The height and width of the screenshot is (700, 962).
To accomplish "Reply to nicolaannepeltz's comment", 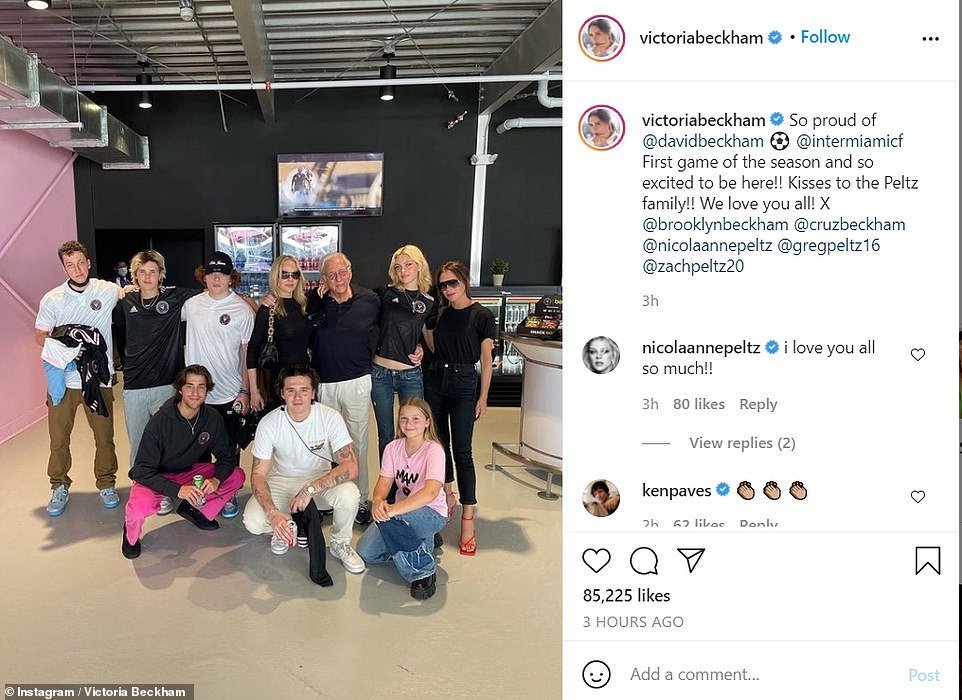I will pyautogui.click(x=758, y=404).
